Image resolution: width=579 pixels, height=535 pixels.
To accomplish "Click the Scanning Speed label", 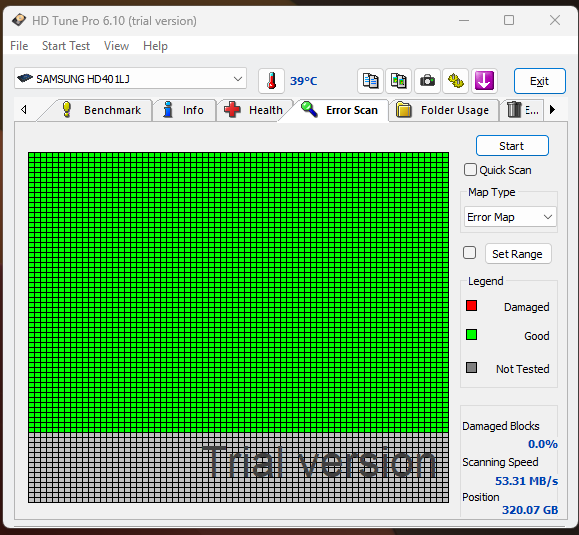I will click(x=500, y=462).
